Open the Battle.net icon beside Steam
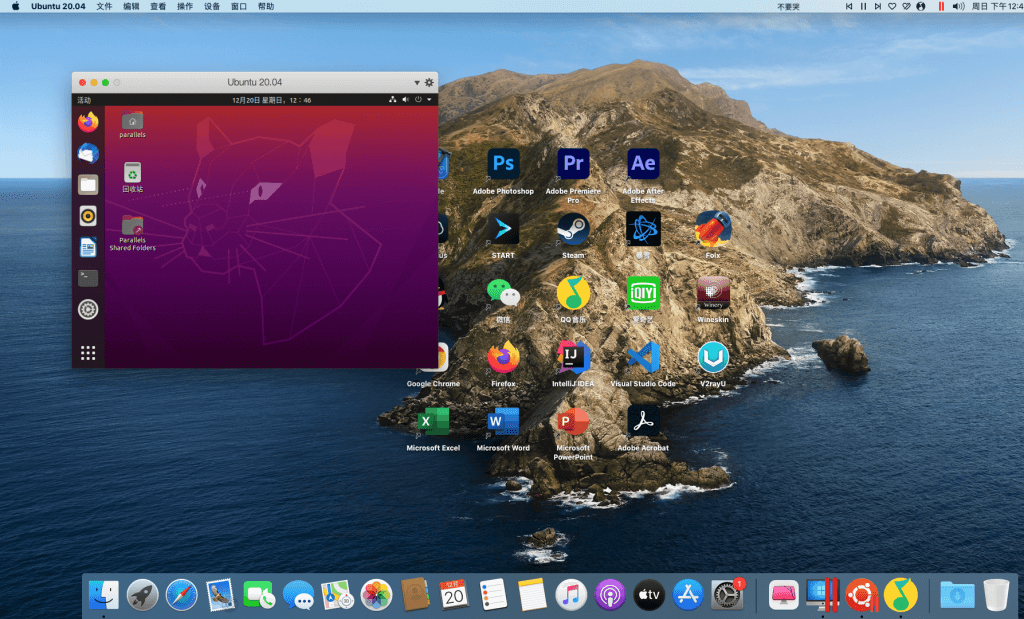 pos(643,229)
